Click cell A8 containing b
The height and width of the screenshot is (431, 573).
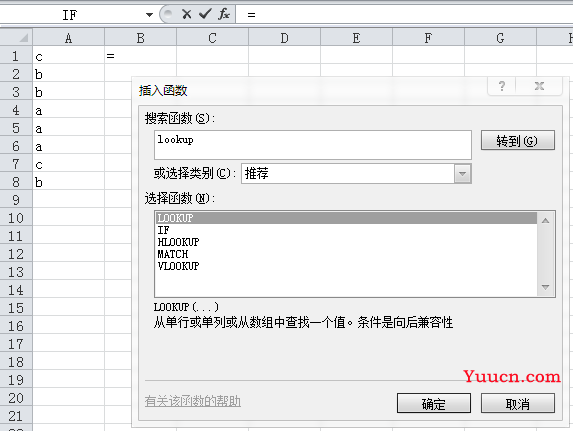click(x=68, y=182)
